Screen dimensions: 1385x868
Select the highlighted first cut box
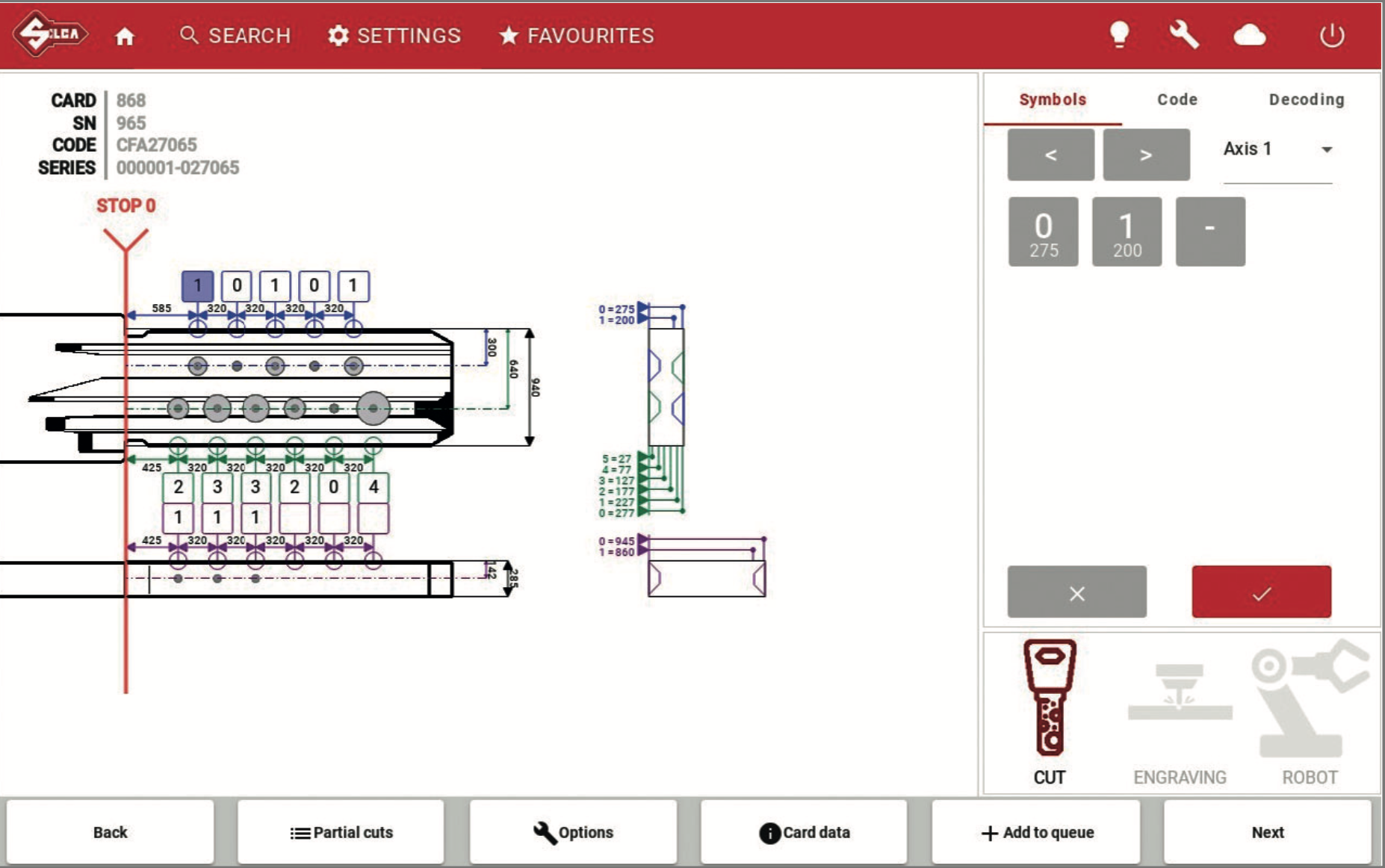pyautogui.click(x=197, y=286)
